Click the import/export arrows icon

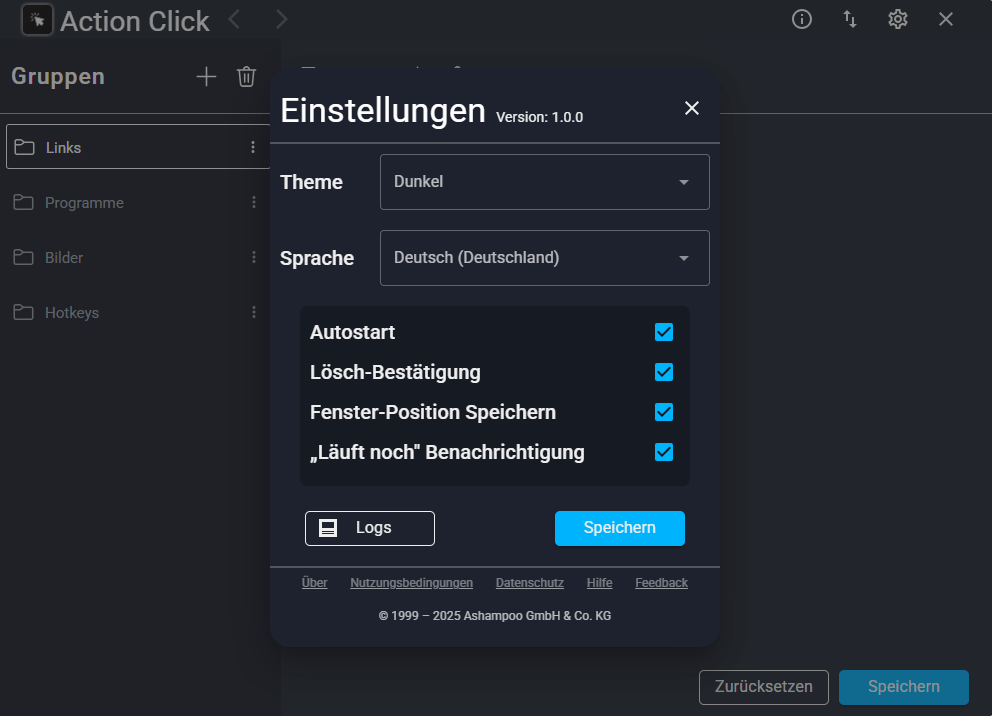pos(850,20)
